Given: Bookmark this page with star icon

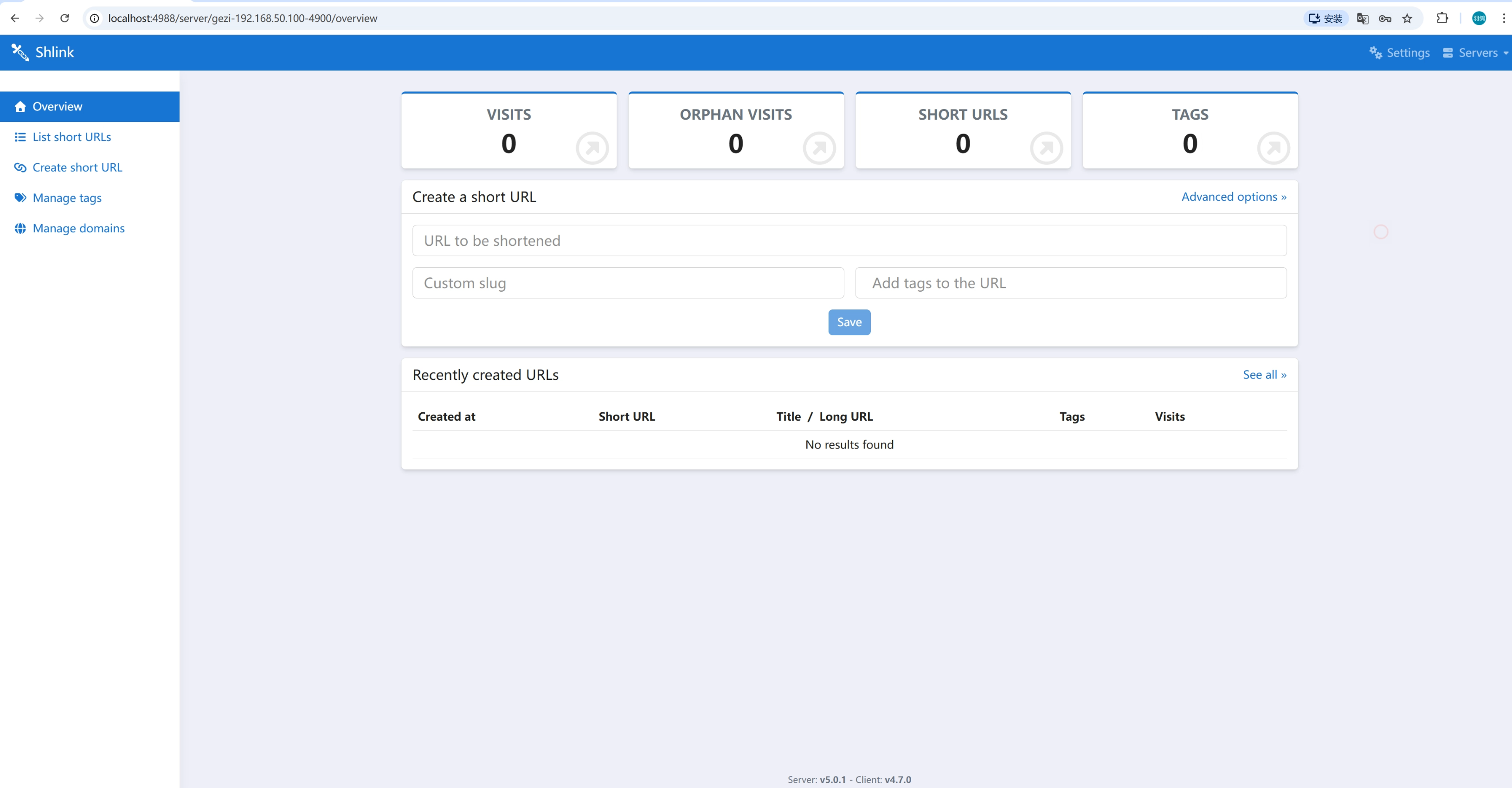Looking at the screenshot, I should click(1407, 18).
